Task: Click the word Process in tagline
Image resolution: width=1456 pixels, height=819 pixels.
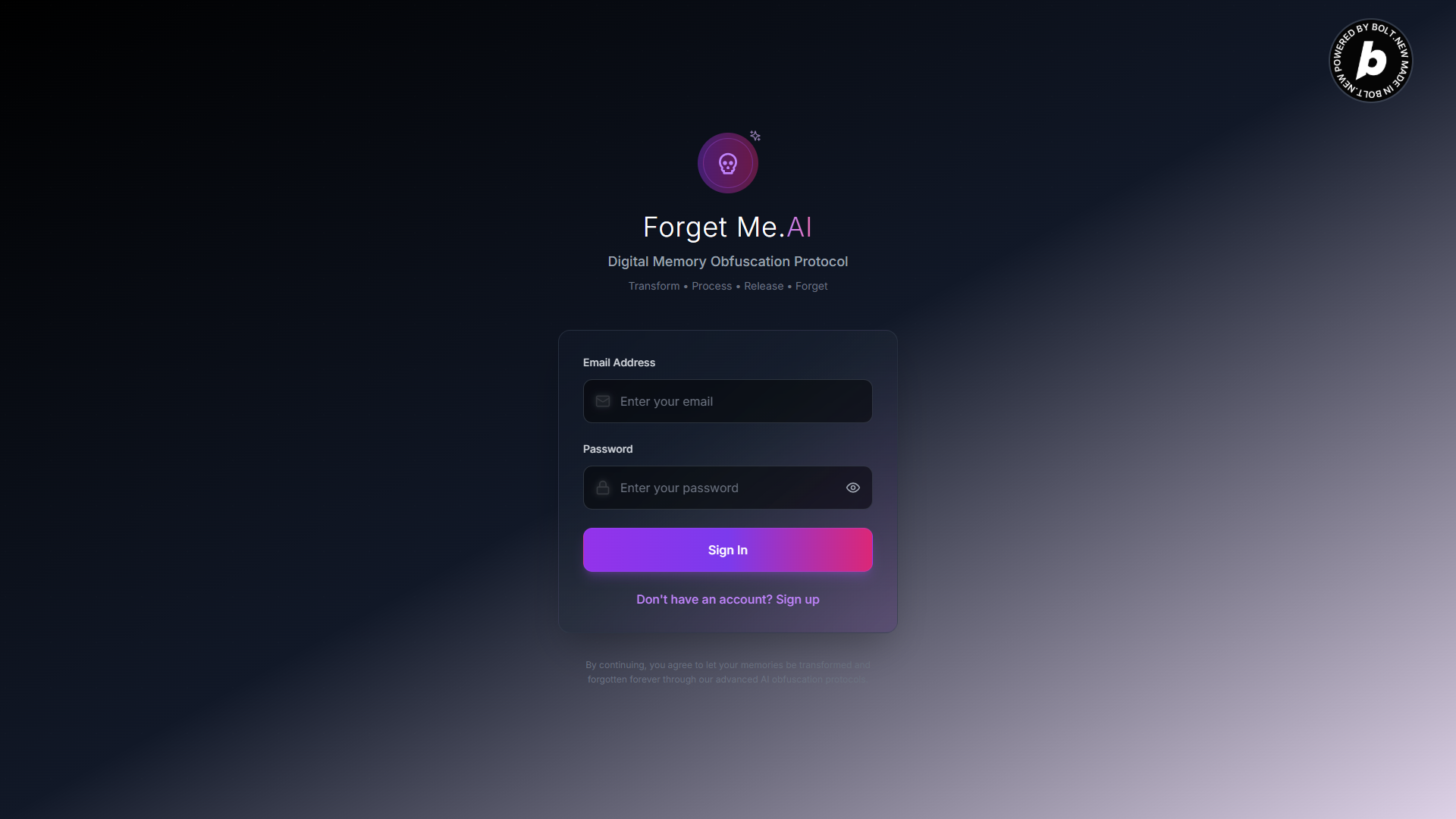Action: point(711,286)
